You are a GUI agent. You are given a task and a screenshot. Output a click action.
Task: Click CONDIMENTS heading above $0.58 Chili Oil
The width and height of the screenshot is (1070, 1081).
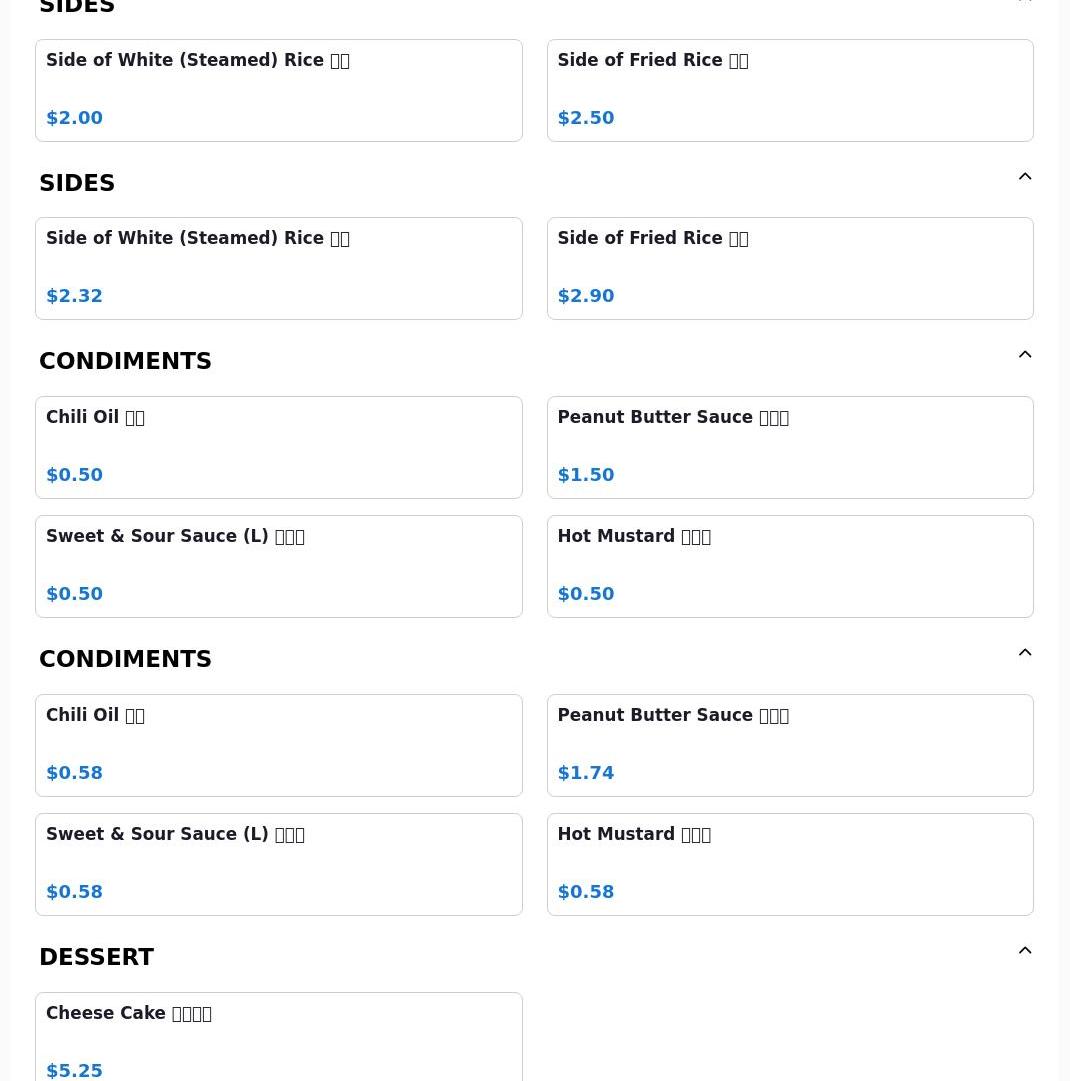[x=125, y=659]
